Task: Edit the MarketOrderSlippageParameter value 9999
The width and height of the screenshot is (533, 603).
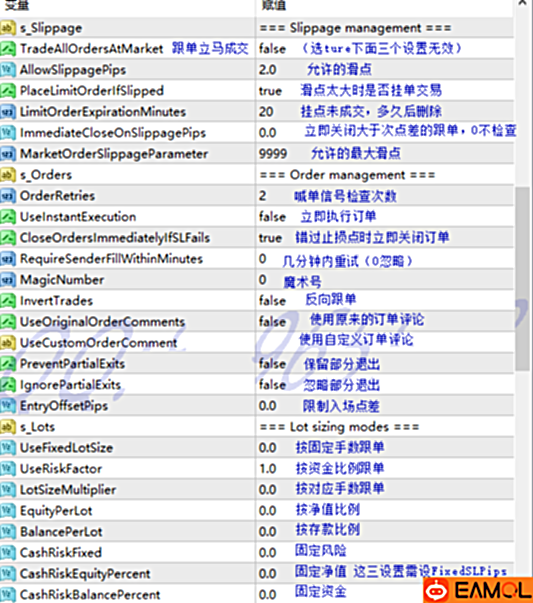Action: (273, 154)
